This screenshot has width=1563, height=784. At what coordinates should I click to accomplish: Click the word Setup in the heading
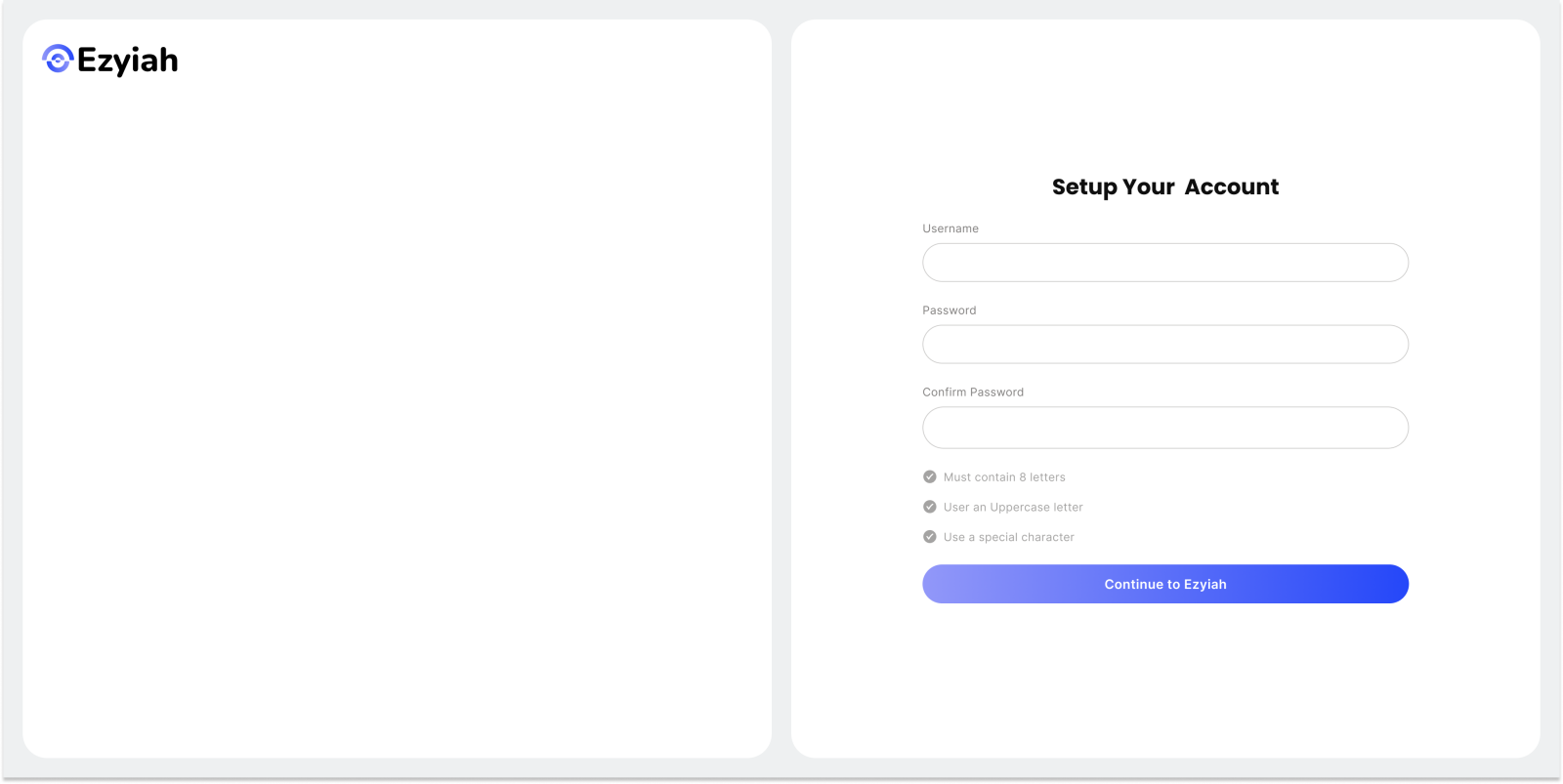(1083, 186)
